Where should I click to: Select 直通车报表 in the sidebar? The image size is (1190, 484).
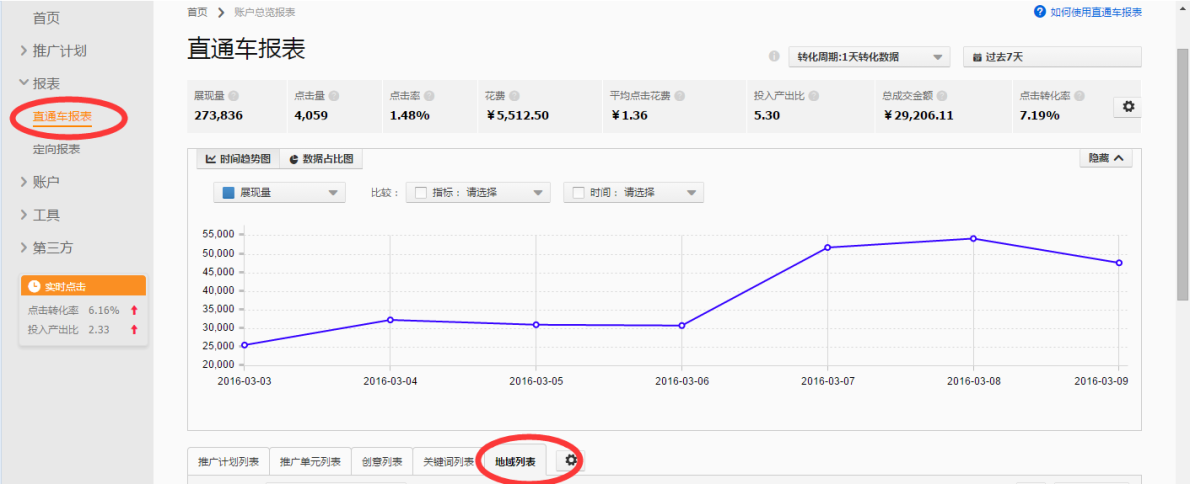coord(62,116)
